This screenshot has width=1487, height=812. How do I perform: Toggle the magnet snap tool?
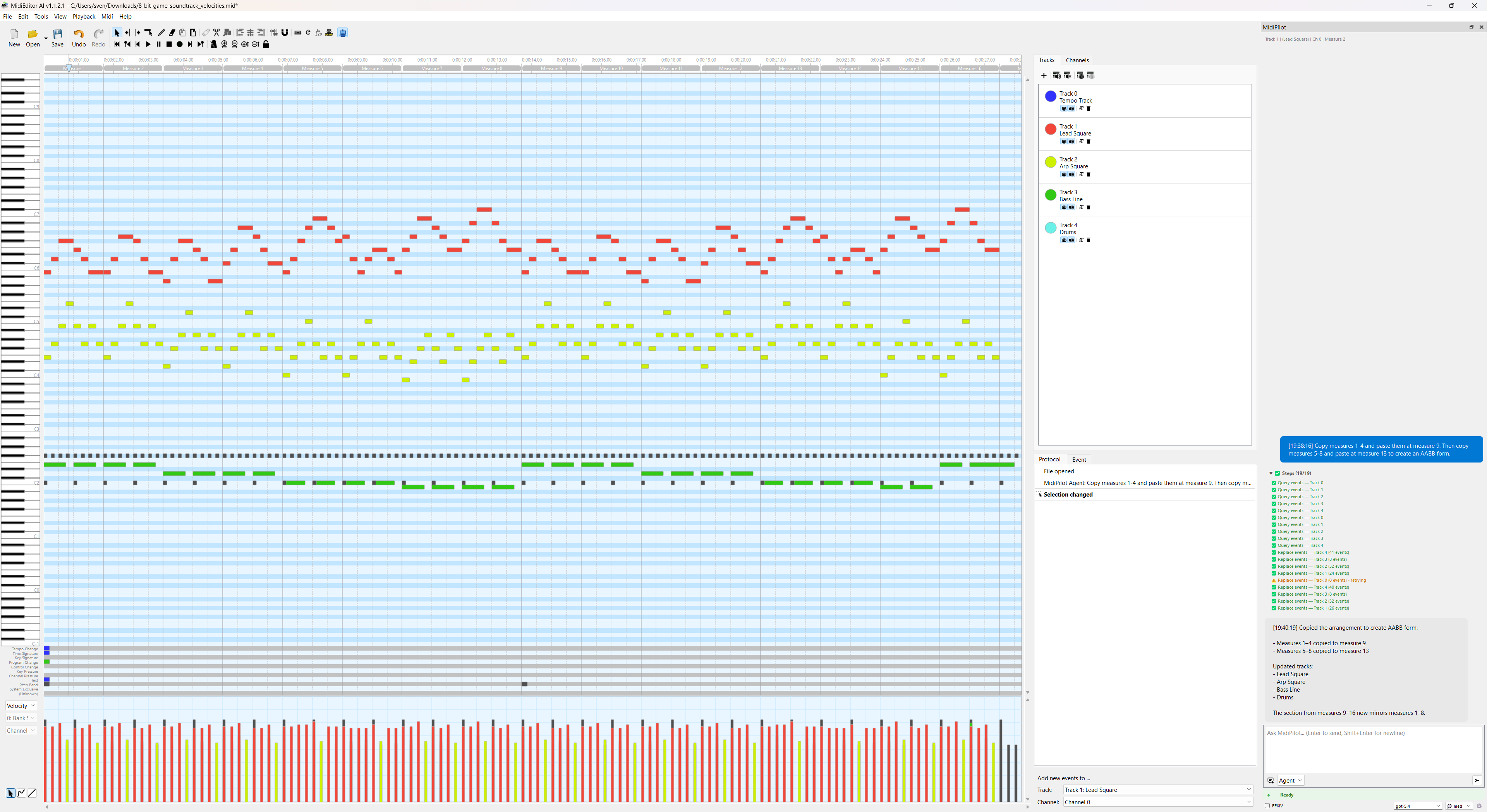point(285,33)
